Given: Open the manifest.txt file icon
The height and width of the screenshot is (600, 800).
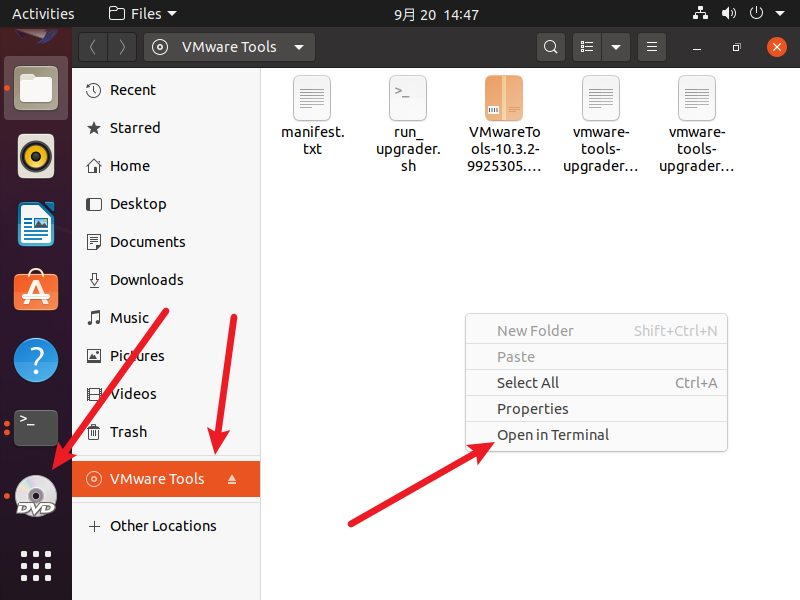Looking at the screenshot, I should (x=312, y=98).
